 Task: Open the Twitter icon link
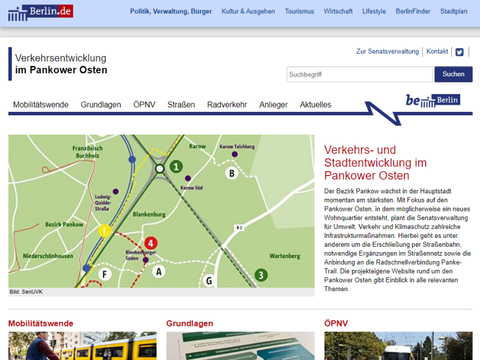tap(460, 52)
